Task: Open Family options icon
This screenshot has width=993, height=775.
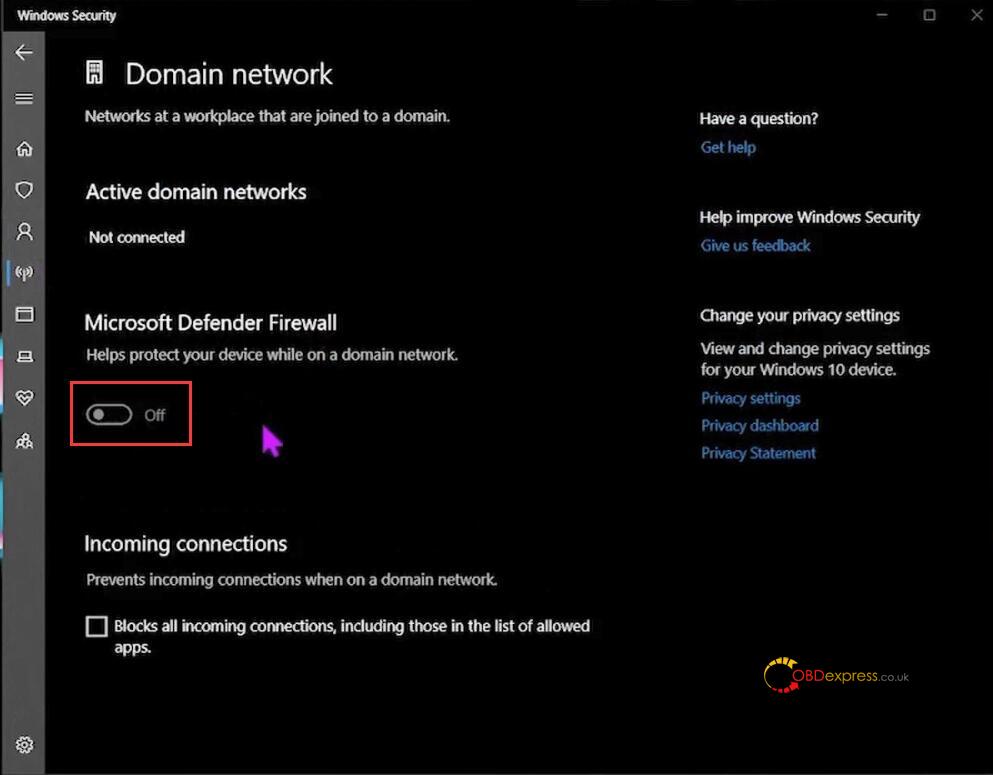Action: point(24,441)
